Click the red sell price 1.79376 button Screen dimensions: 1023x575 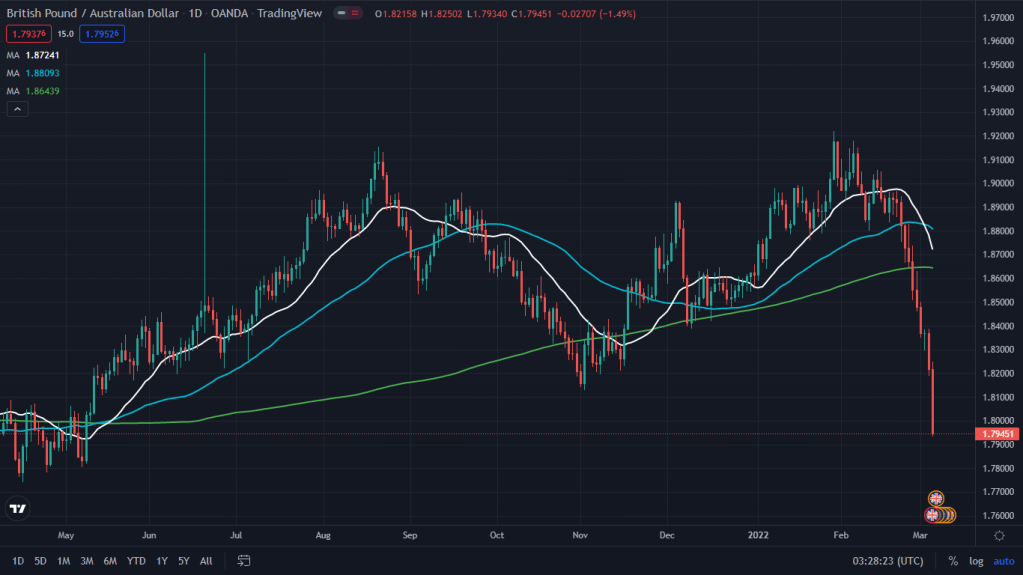click(25, 33)
